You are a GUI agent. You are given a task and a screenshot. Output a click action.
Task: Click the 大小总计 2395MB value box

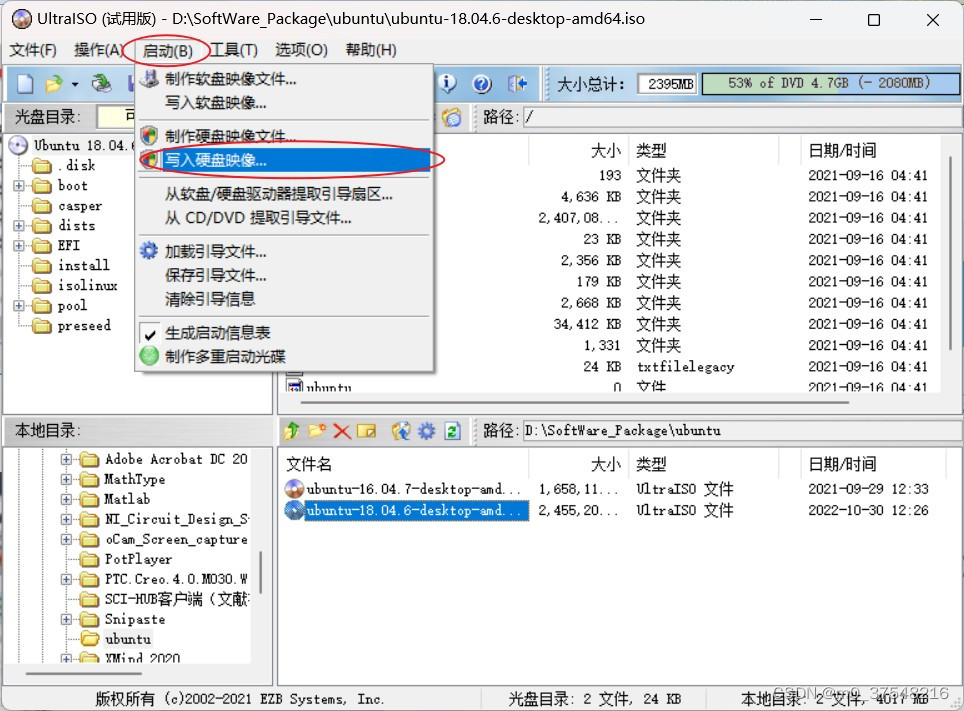[x=668, y=84]
